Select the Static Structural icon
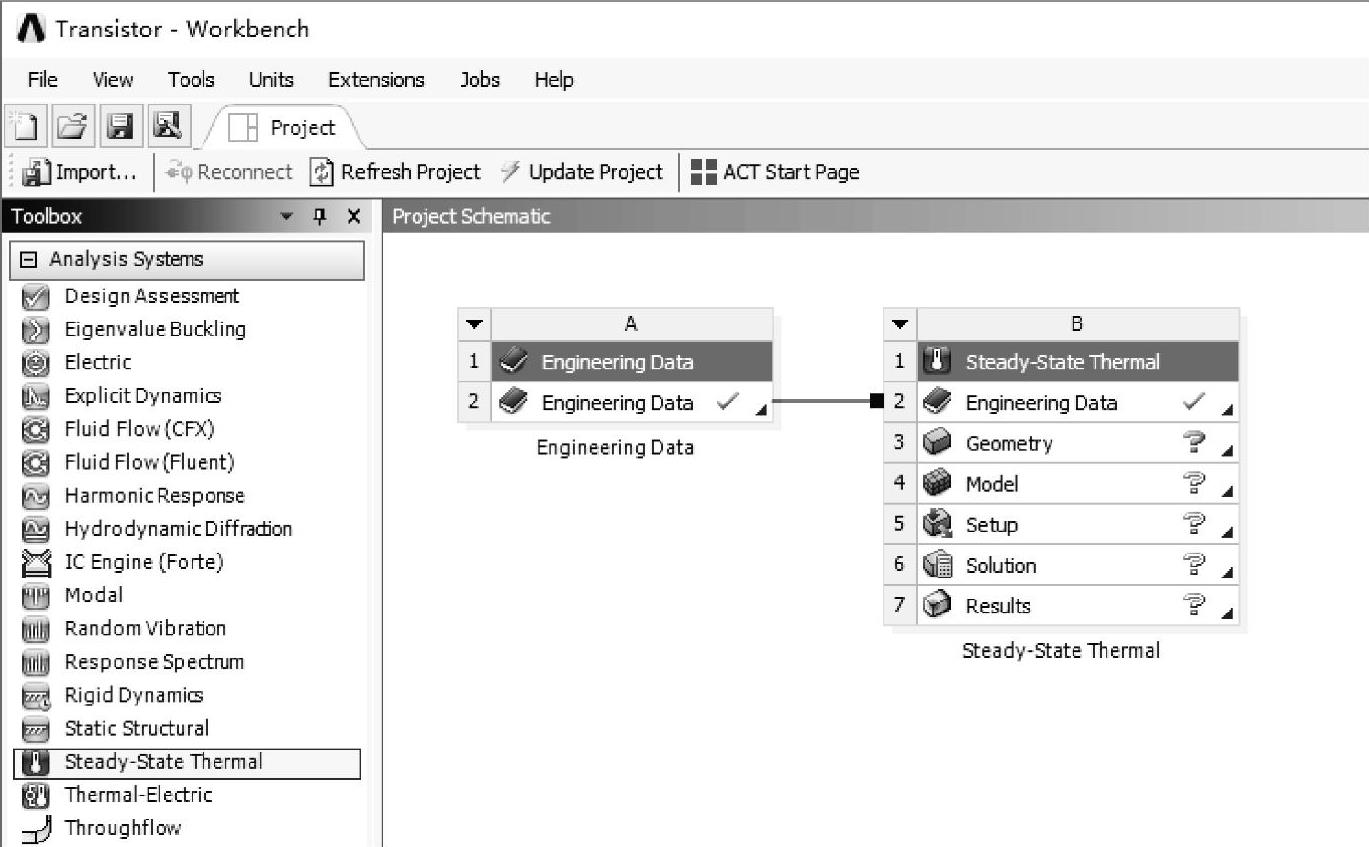The height and width of the screenshot is (847, 1369). [x=36, y=729]
